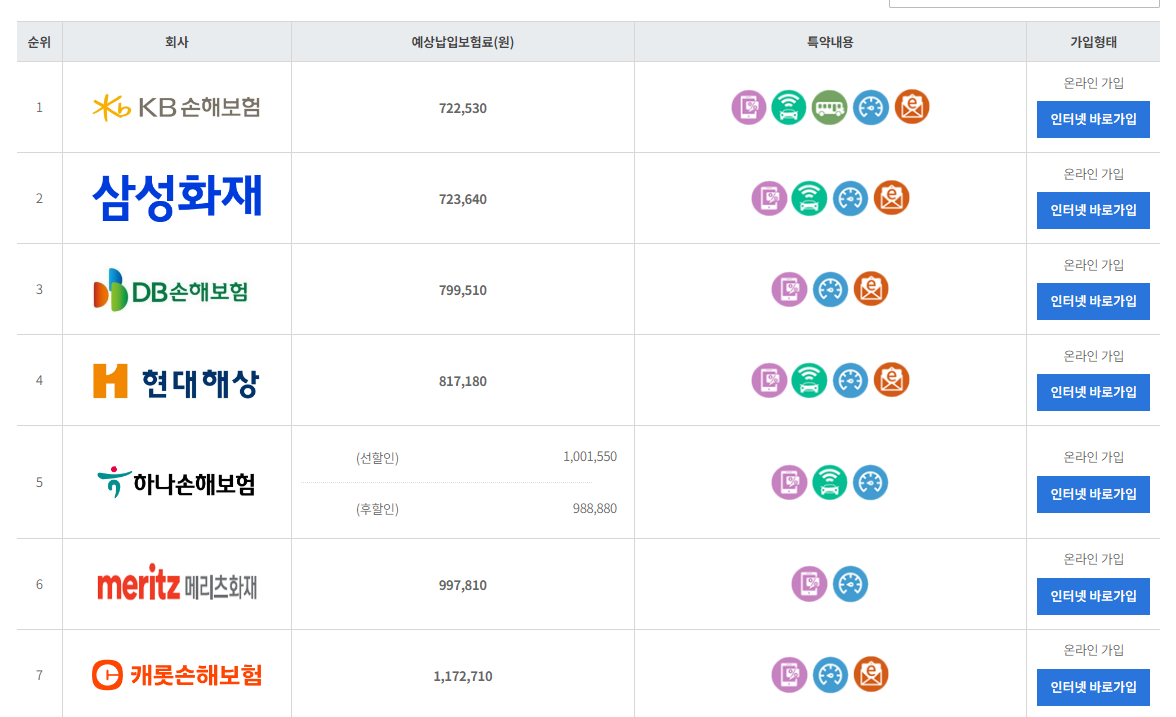1176x717 pixels.
Task: Click orange e-mail policy icon in DB손해보험 row
Action: [872, 288]
